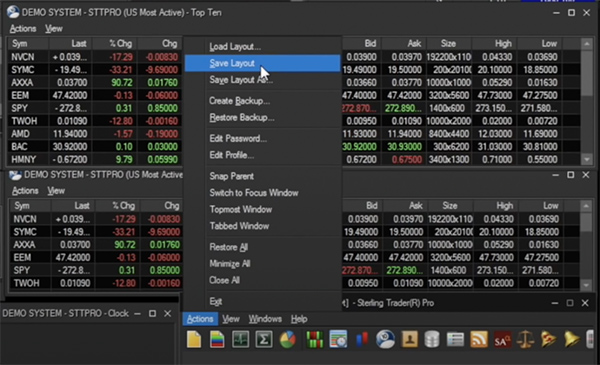Viewport: 600px width, 365px height.
Task: Click the High column header in Top Ten window
Action: pyautogui.click(x=494, y=44)
